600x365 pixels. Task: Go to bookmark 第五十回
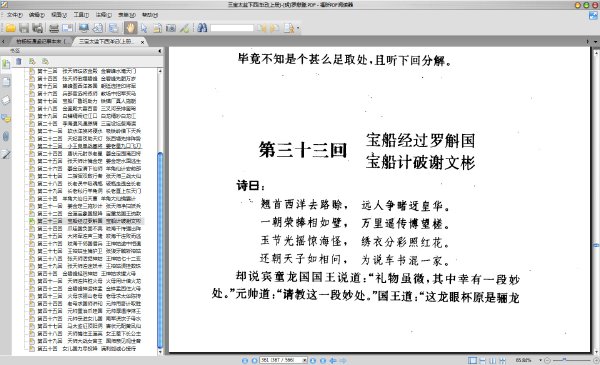pyautogui.click(x=85, y=349)
